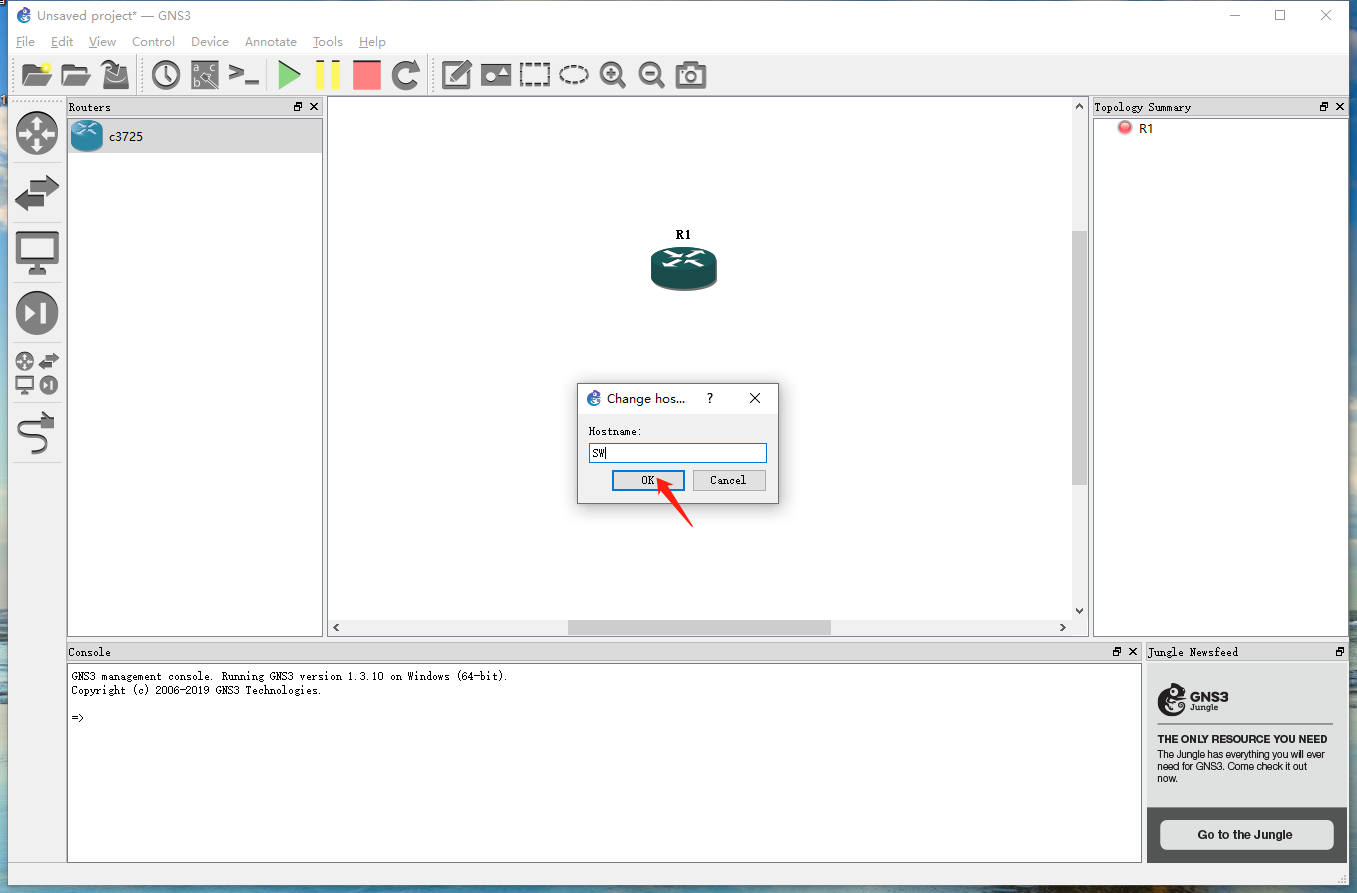Open the snapshot manager clock icon
The height and width of the screenshot is (893, 1357).
pyautogui.click(x=166, y=74)
